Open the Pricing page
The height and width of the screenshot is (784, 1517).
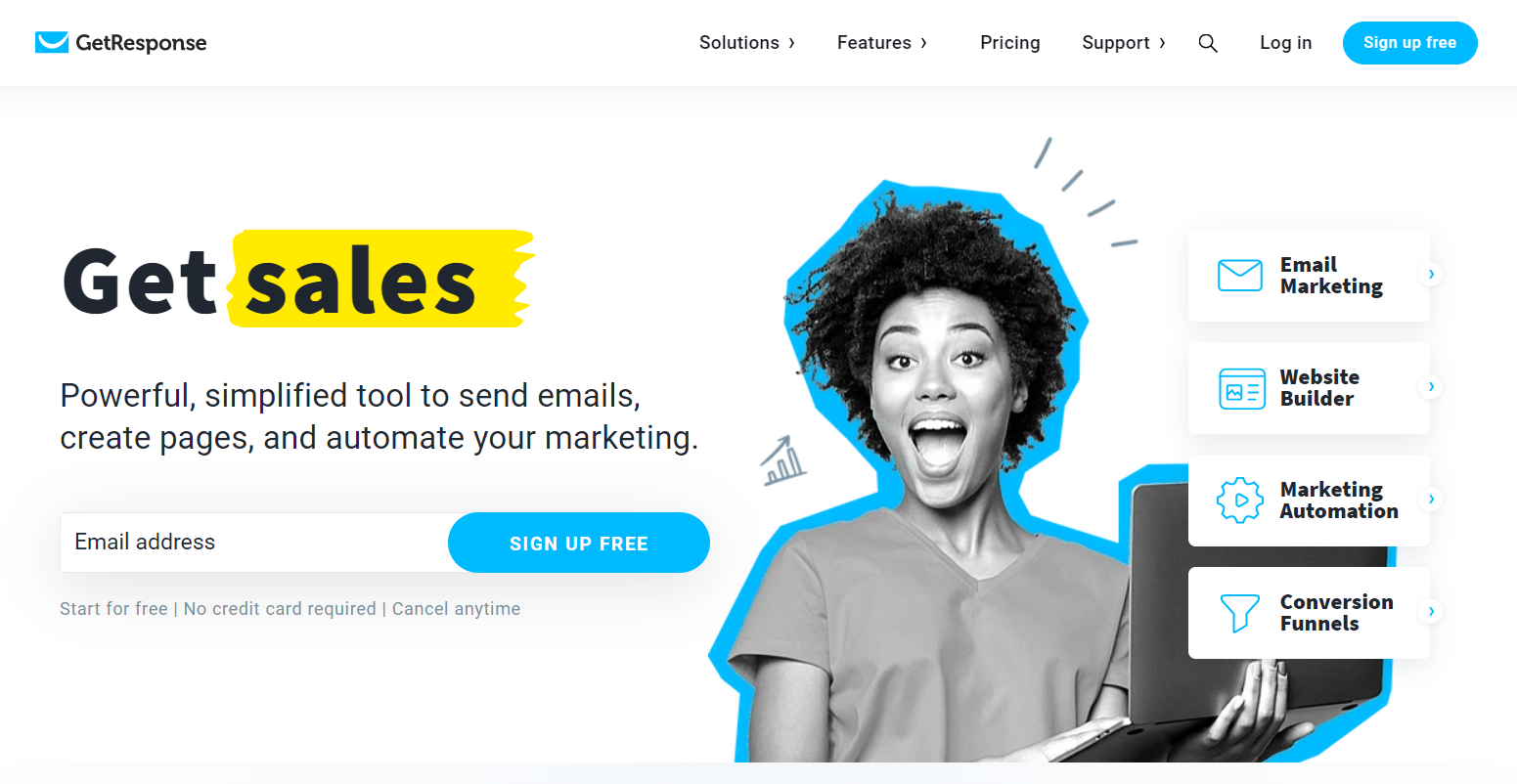click(x=1010, y=43)
